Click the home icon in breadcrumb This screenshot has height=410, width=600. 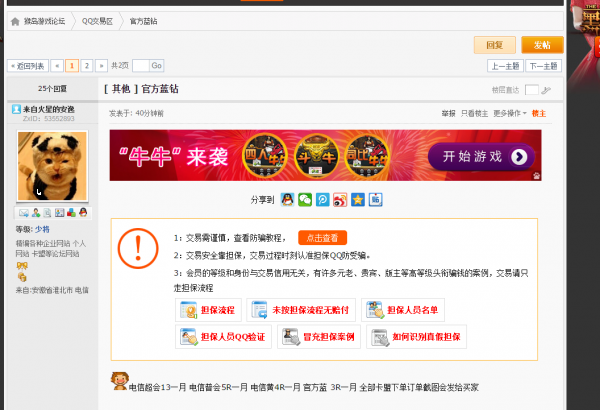[15, 21]
